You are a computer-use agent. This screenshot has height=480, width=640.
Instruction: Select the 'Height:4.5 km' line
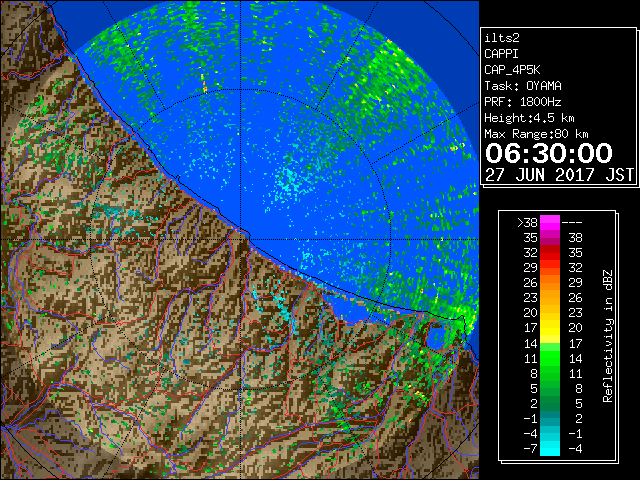point(529,118)
